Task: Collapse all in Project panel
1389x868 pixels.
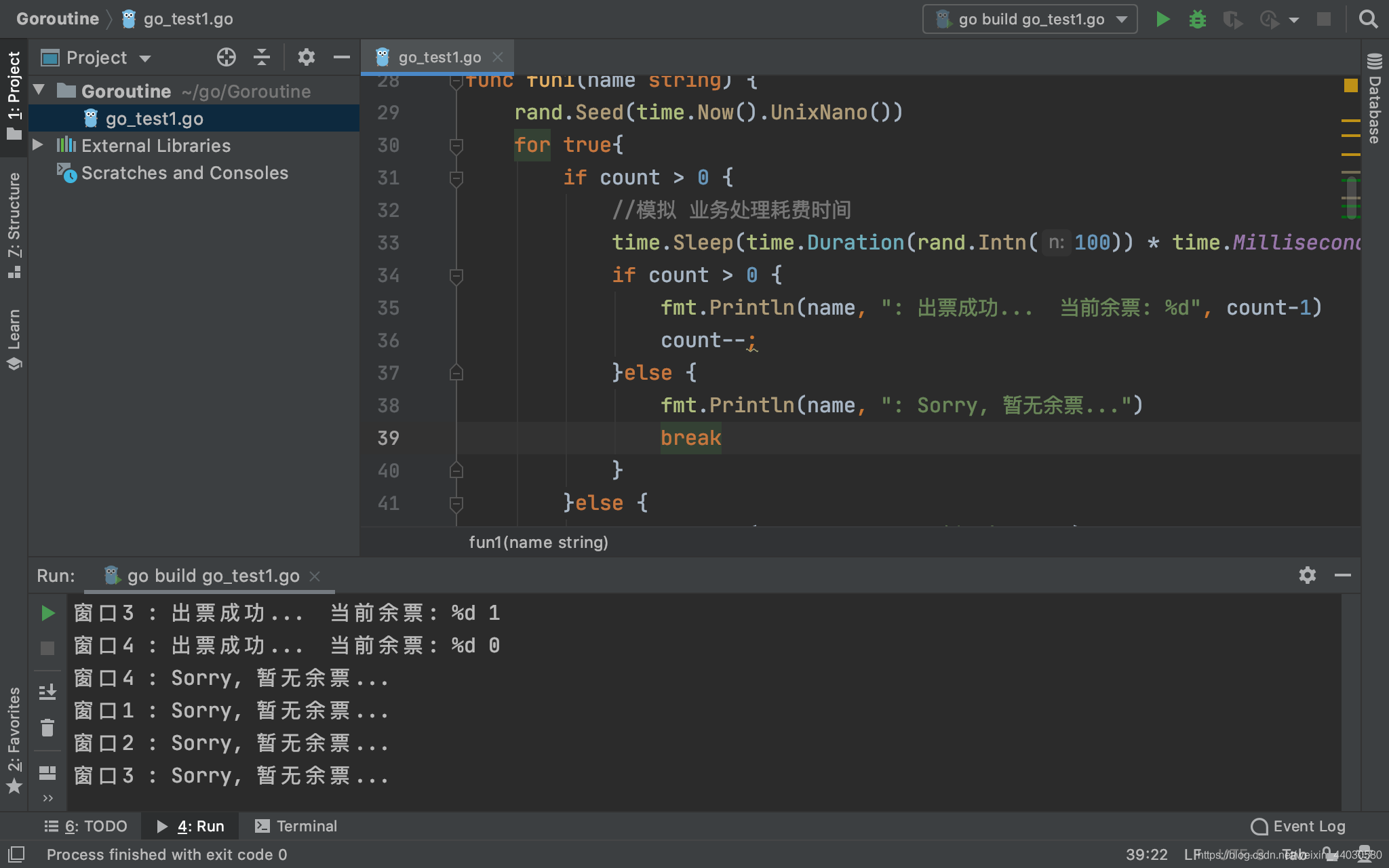Action: 262,58
